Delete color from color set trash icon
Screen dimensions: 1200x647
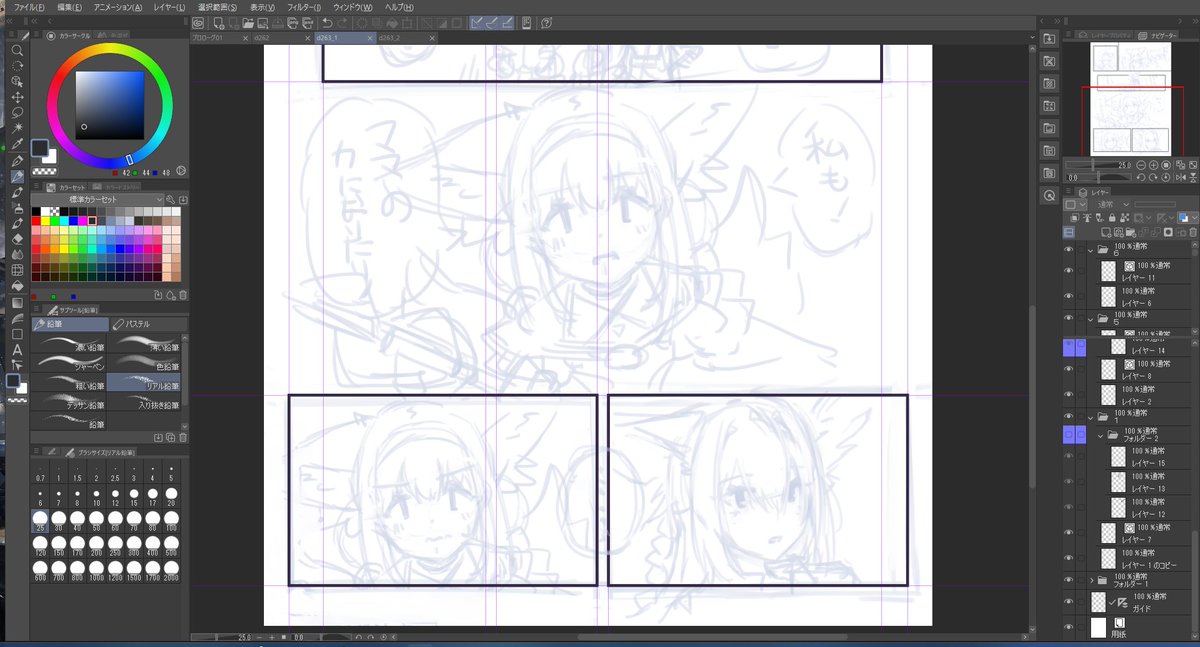click(182, 295)
